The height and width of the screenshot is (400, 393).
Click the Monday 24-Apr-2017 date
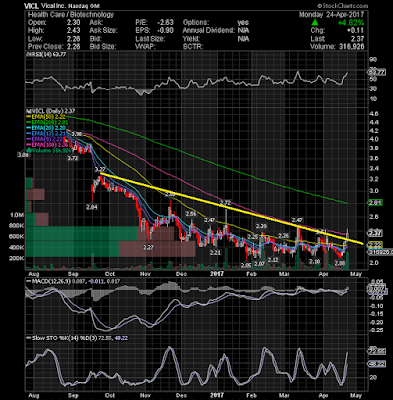pos(331,14)
